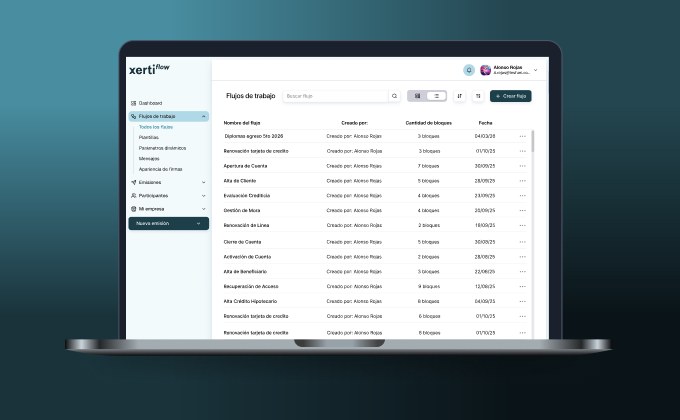
Task: Click the Buscar flujo search field
Action: coord(336,96)
